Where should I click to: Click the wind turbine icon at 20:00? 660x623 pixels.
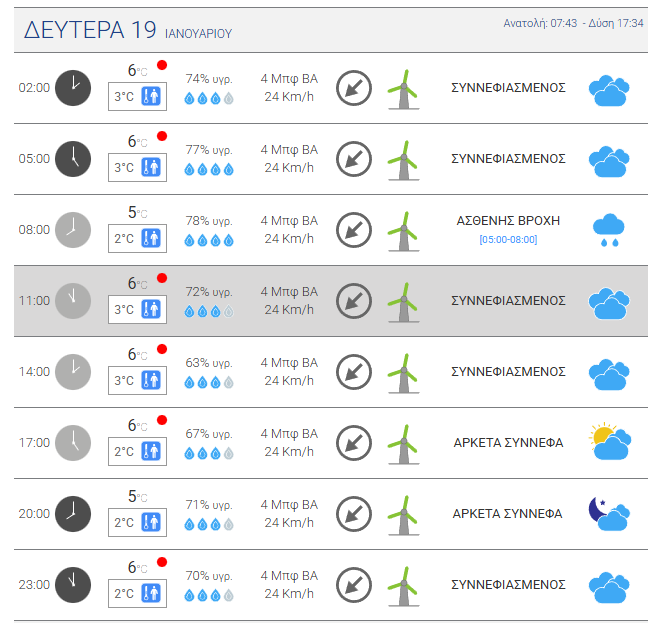(x=403, y=515)
